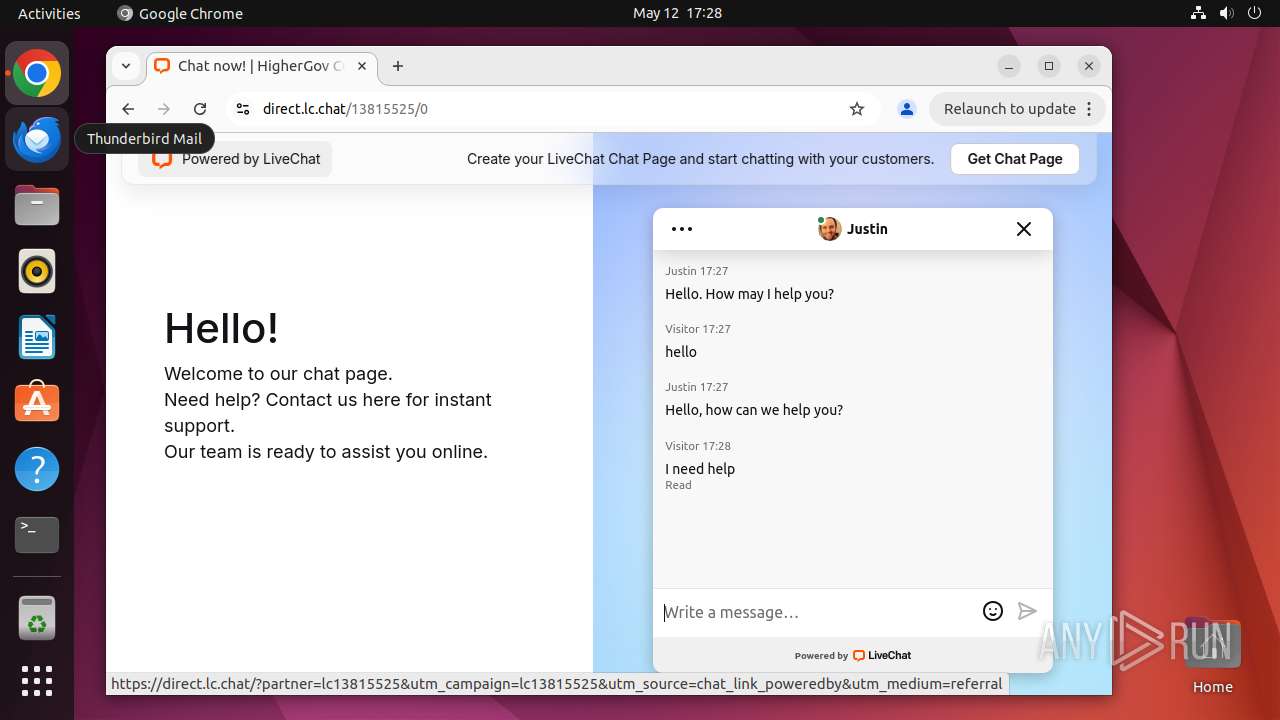Minimize the Chrome window
The height and width of the screenshot is (720, 1280).
pos(1009,66)
